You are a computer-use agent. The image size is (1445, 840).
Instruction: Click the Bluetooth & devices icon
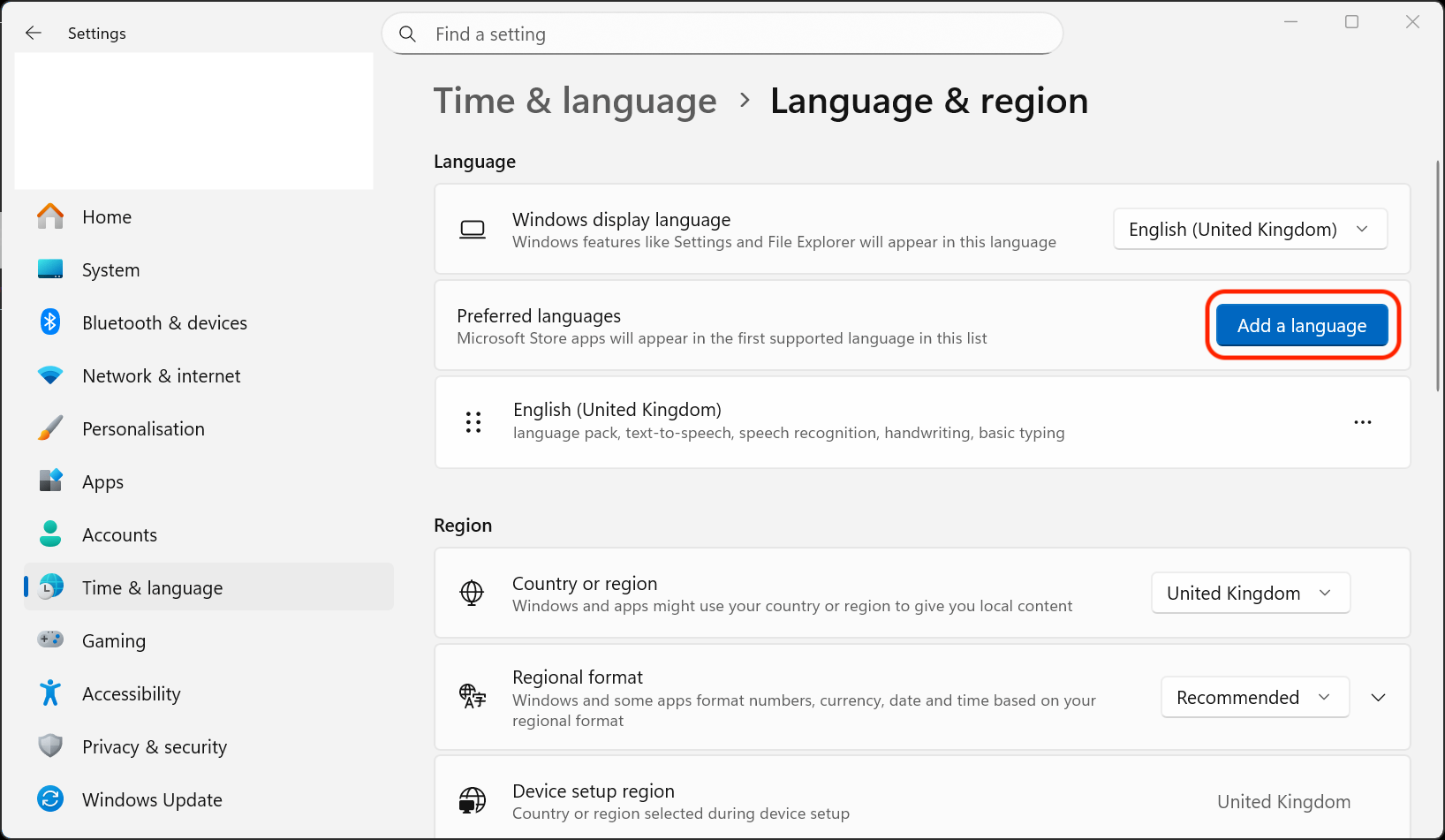click(x=50, y=322)
